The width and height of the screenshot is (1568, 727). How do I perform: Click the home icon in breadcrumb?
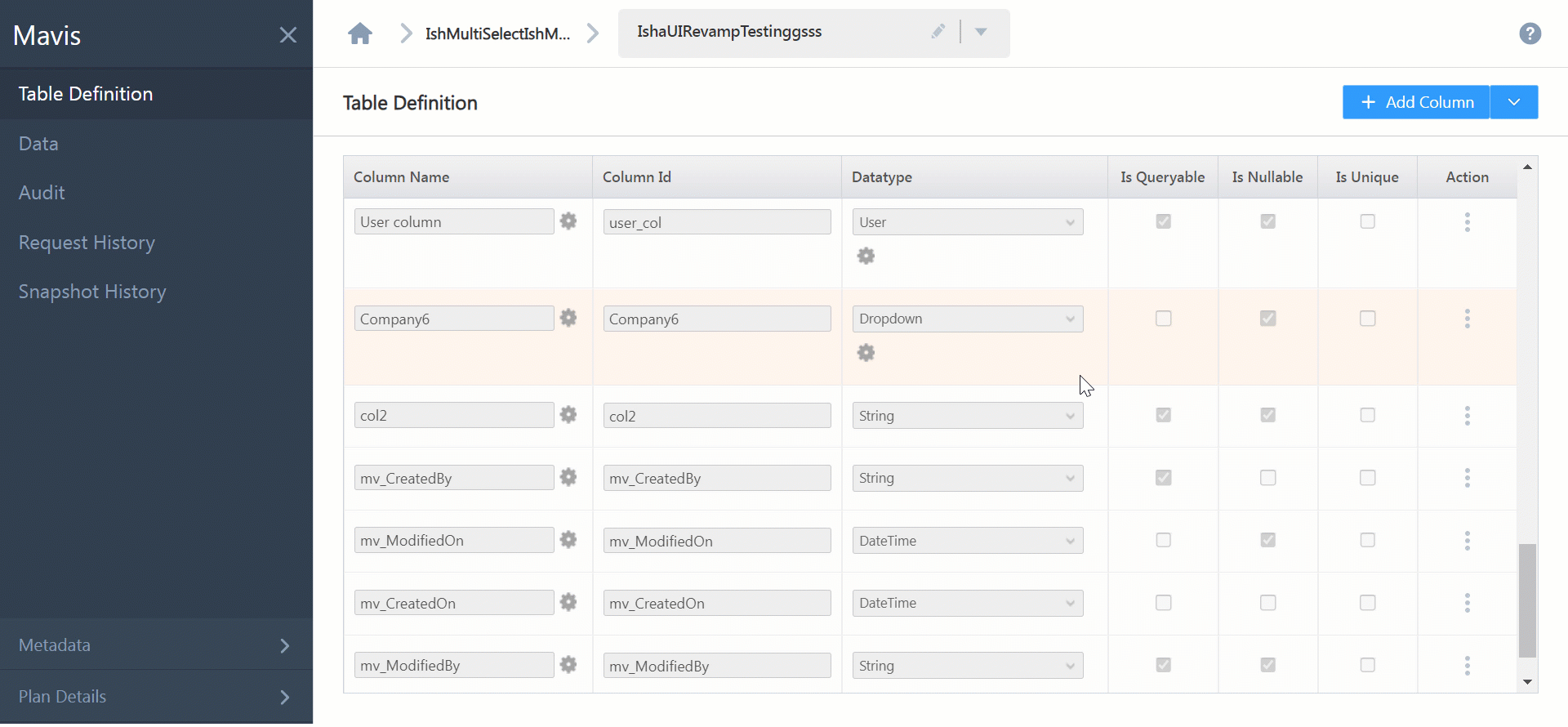coord(359,33)
